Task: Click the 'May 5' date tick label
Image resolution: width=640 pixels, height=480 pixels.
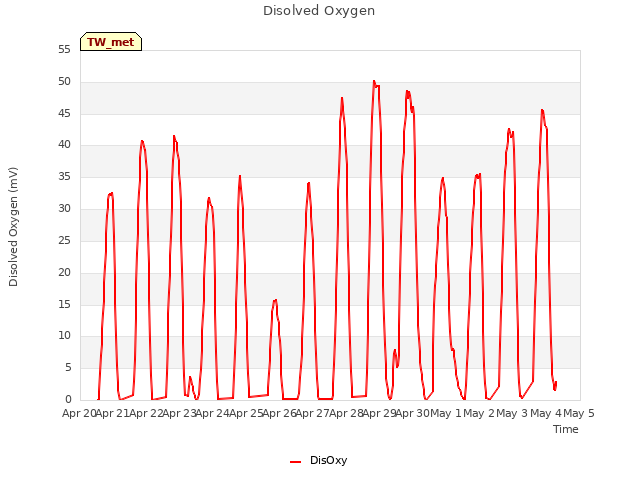Action: pyautogui.click(x=579, y=413)
